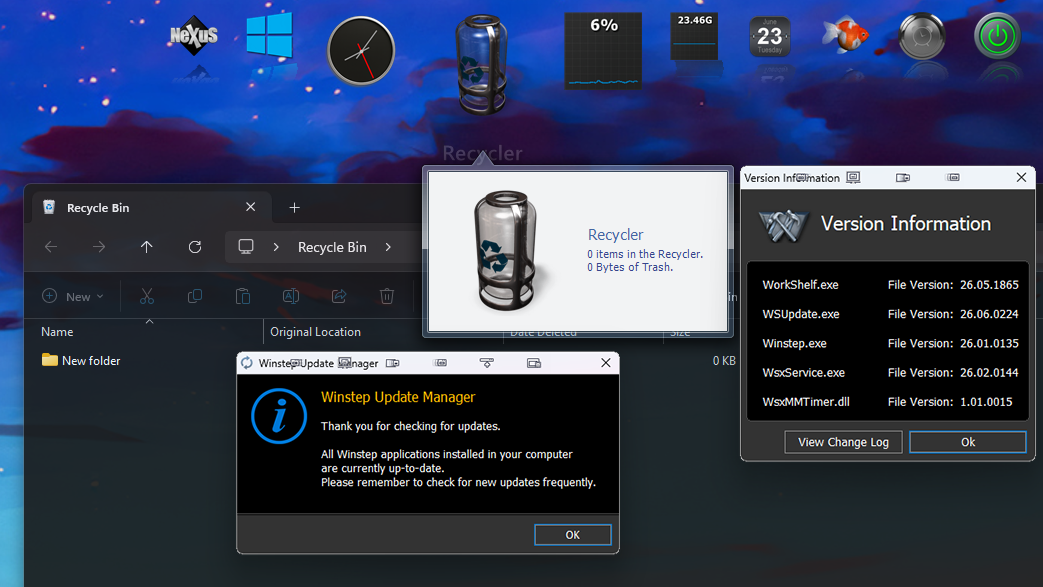The height and width of the screenshot is (587, 1043).
Task: Sort by Name column header
Action: [x=57, y=331]
